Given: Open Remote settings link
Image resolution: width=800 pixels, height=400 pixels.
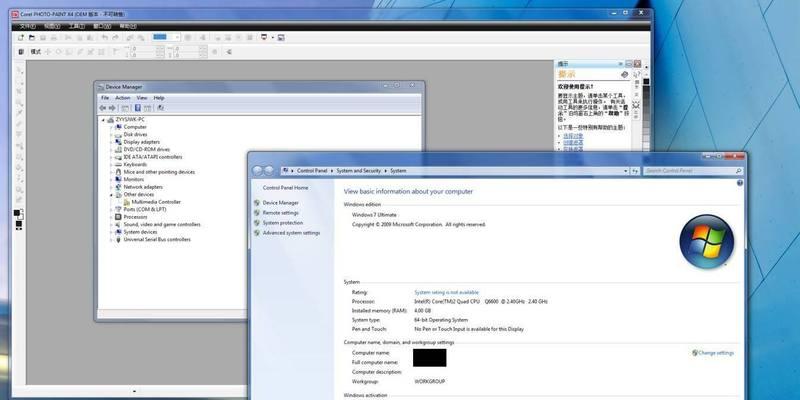Looking at the screenshot, I should coord(281,213).
